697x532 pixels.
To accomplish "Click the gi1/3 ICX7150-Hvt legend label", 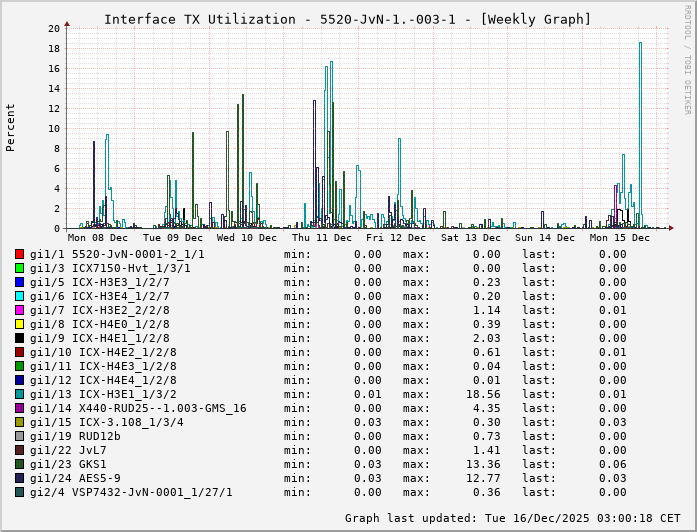I will [x=110, y=268].
